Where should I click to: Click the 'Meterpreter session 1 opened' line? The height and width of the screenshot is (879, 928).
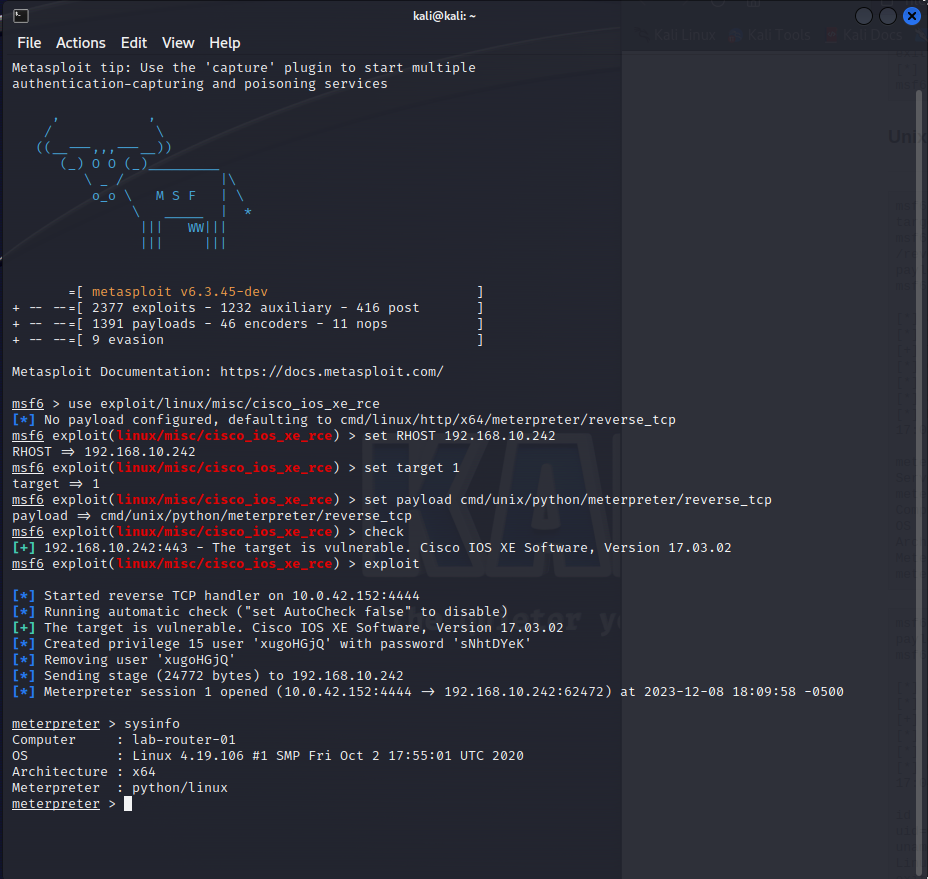pos(428,691)
